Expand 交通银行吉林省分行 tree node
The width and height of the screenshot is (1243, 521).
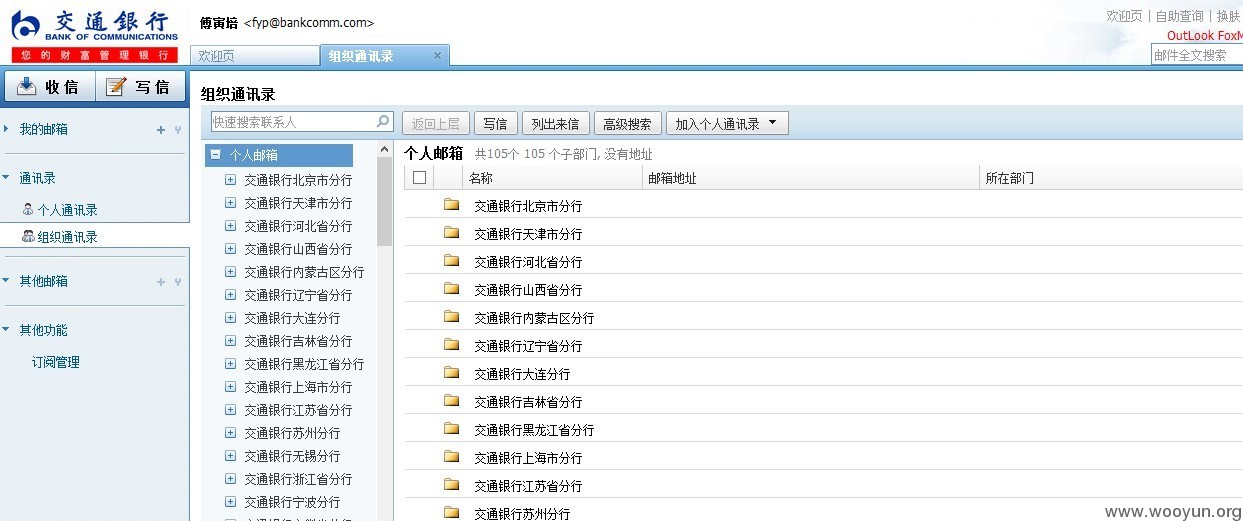pyautogui.click(x=230, y=341)
